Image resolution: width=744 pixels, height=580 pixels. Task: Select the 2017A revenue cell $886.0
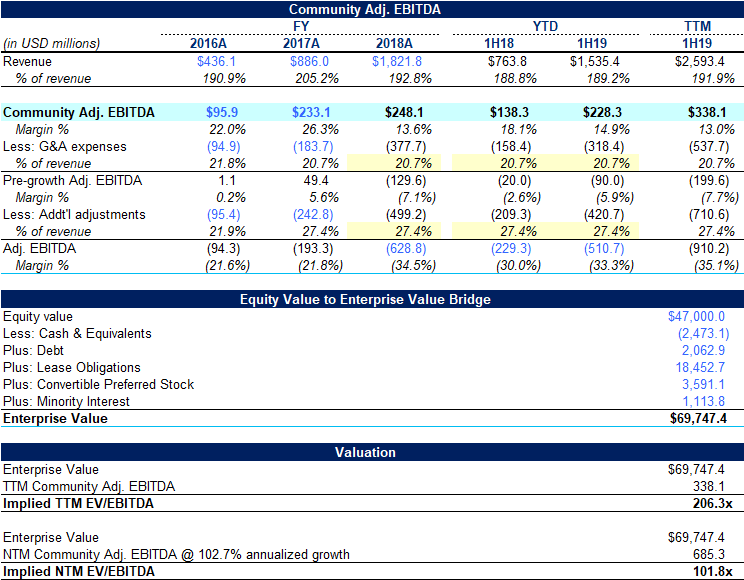click(309, 62)
